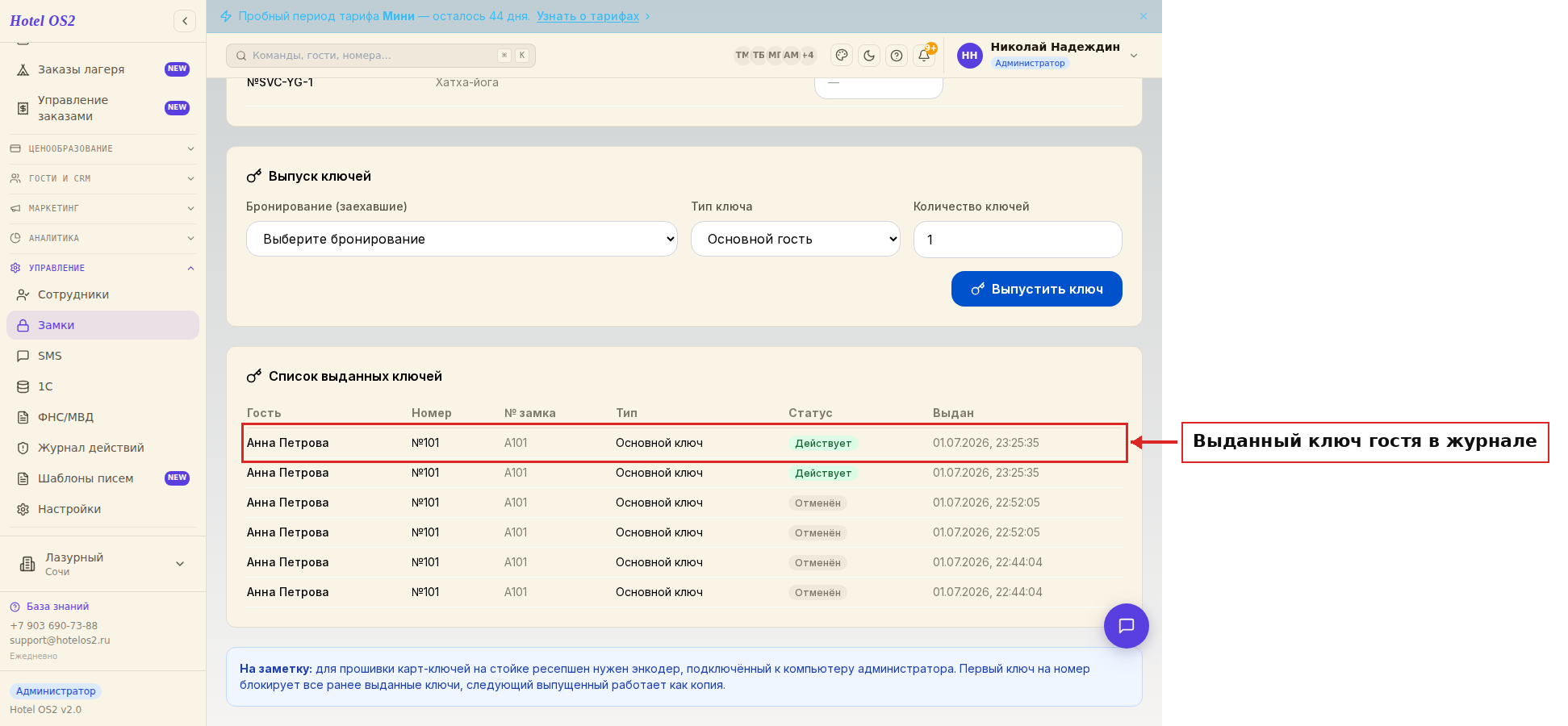Open 'Журнал действий' in sidebar

(103, 448)
